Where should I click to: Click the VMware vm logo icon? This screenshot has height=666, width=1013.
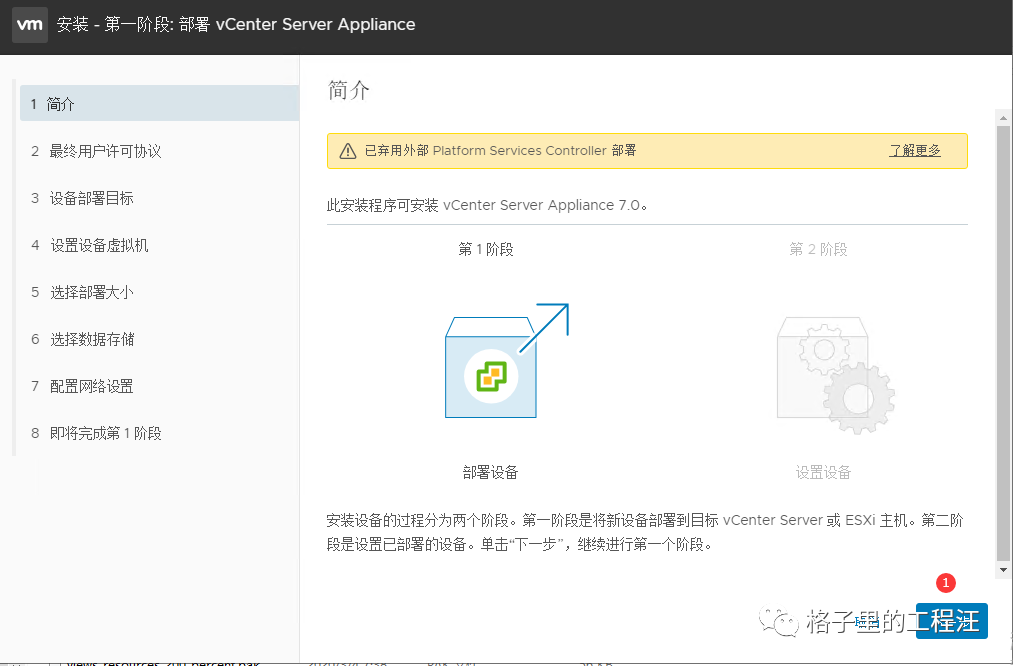point(30,25)
